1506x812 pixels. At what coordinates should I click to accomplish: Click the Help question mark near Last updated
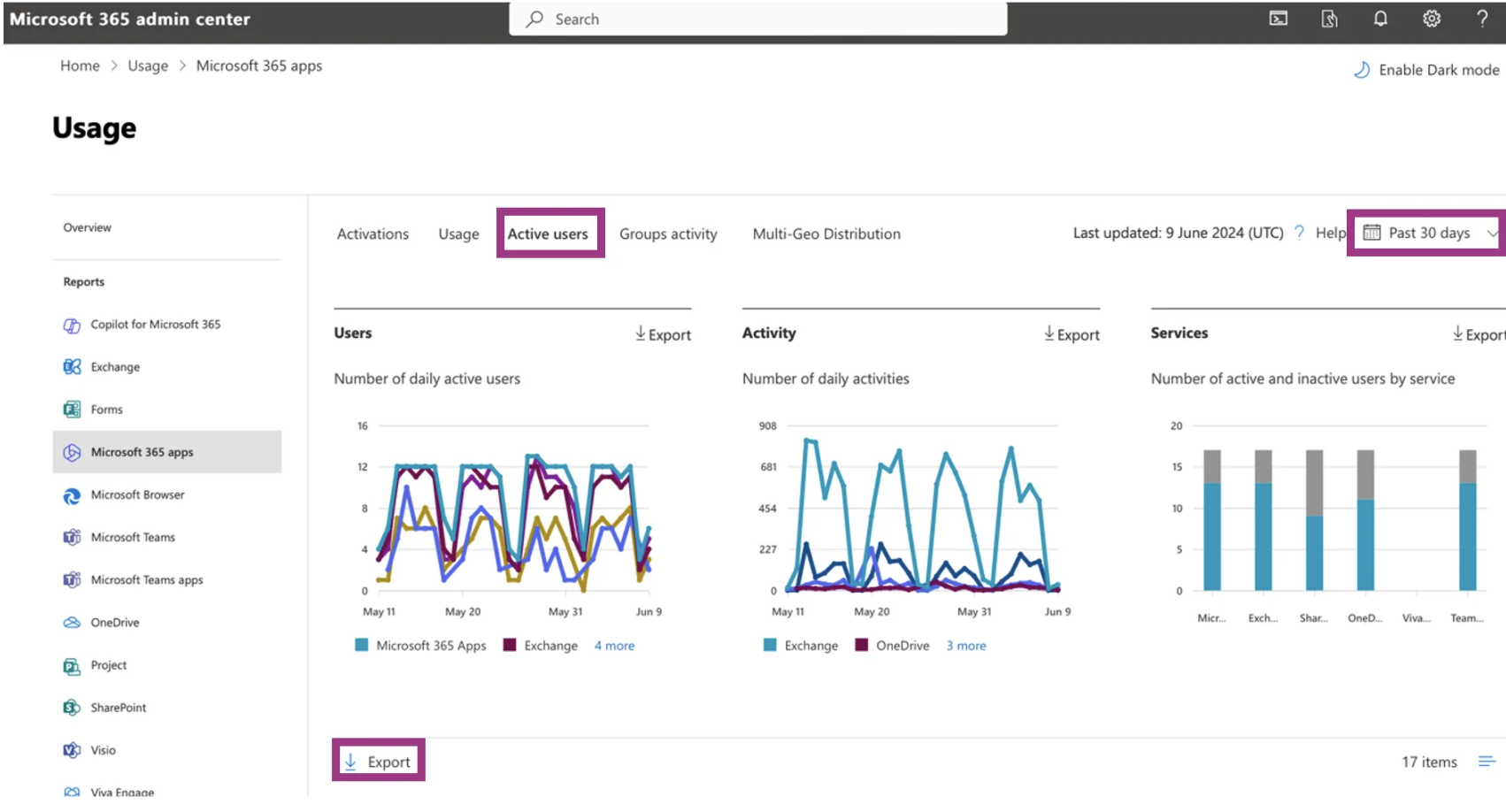[x=1299, y=233]
